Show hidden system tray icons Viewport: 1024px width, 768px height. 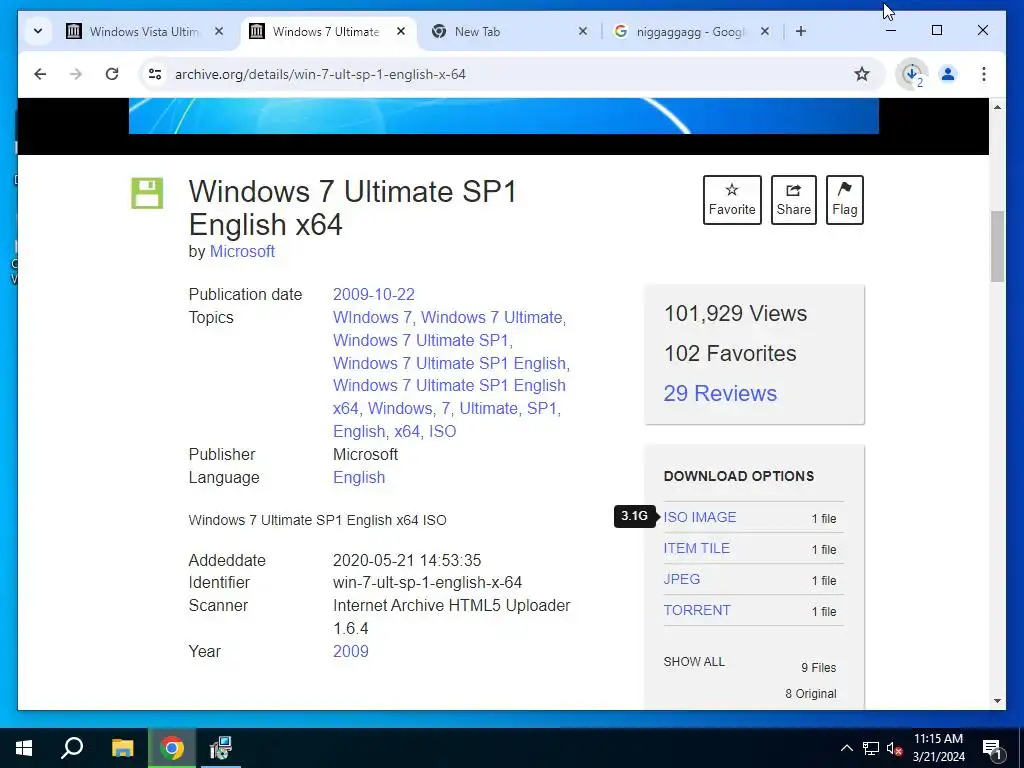pos(846,748)
